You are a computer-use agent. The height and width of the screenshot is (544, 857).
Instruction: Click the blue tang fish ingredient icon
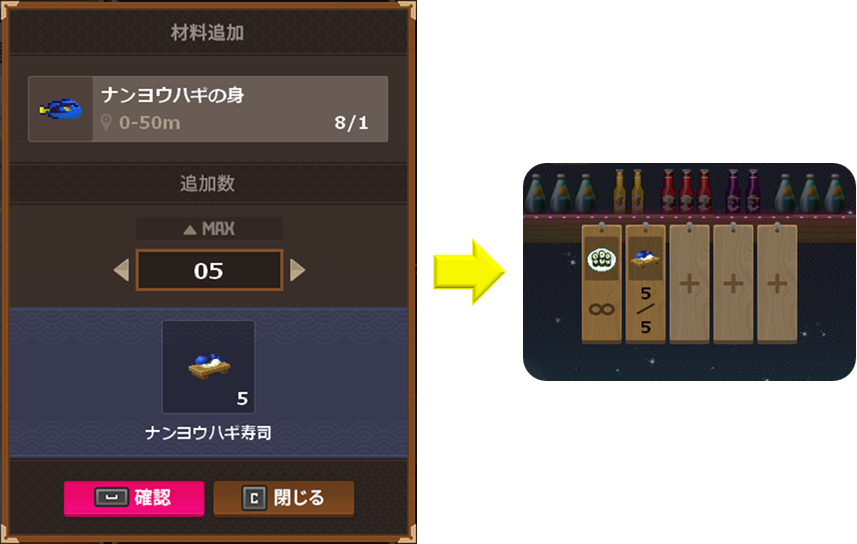coord(61,109)
